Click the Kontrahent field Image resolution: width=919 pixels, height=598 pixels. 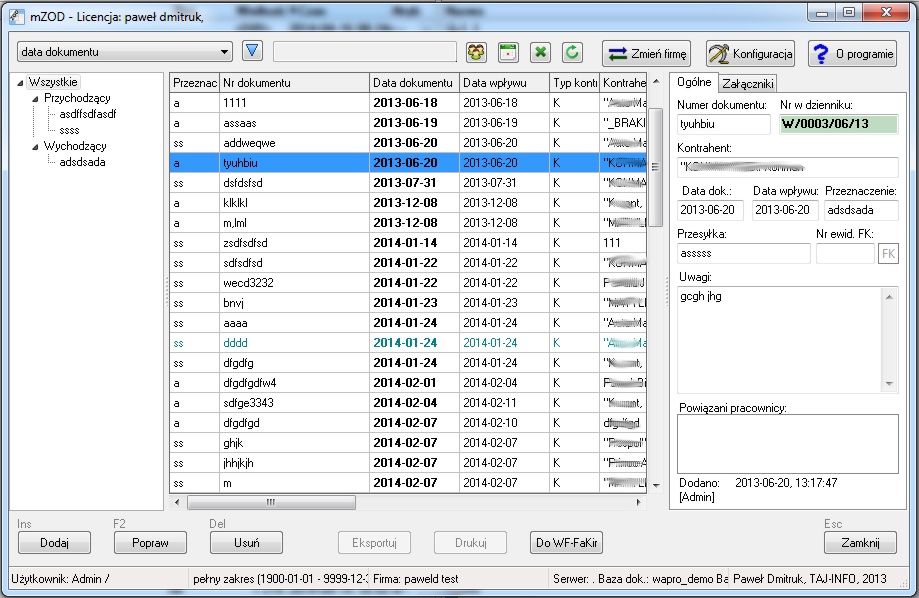pyautogui.click(x=788, y=167)
